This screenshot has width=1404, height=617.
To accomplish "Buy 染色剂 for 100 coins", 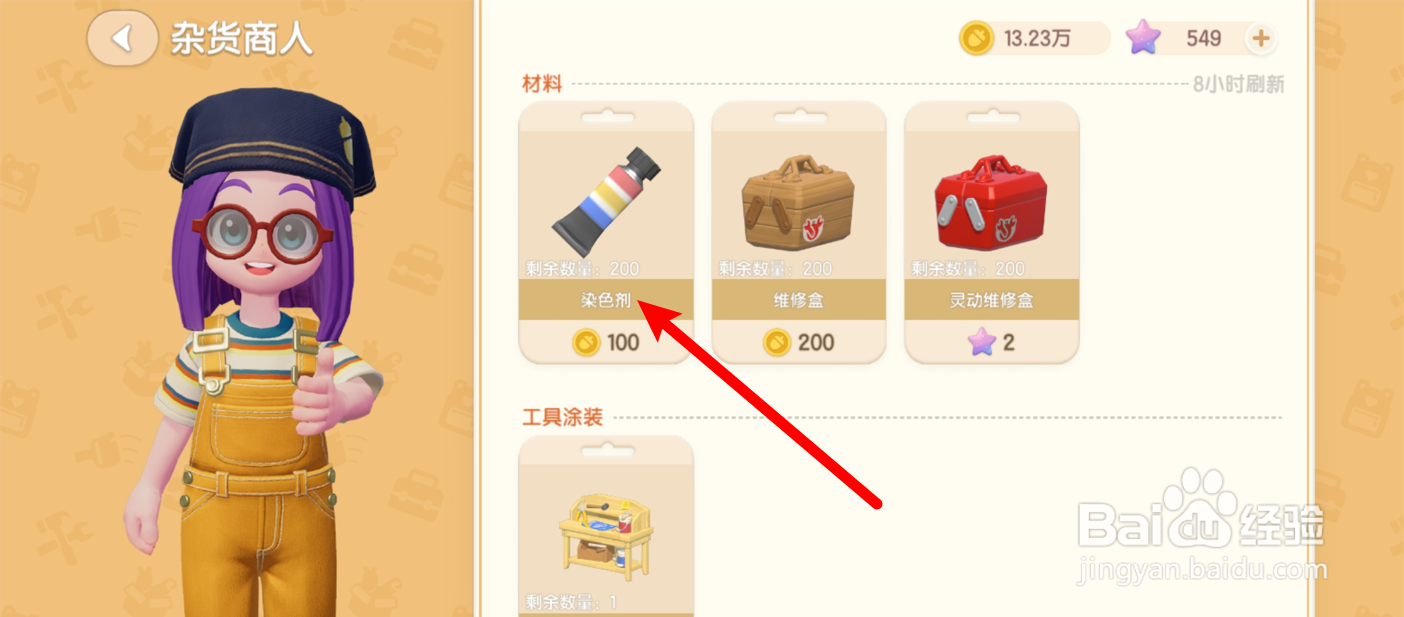I will [606, 343].
